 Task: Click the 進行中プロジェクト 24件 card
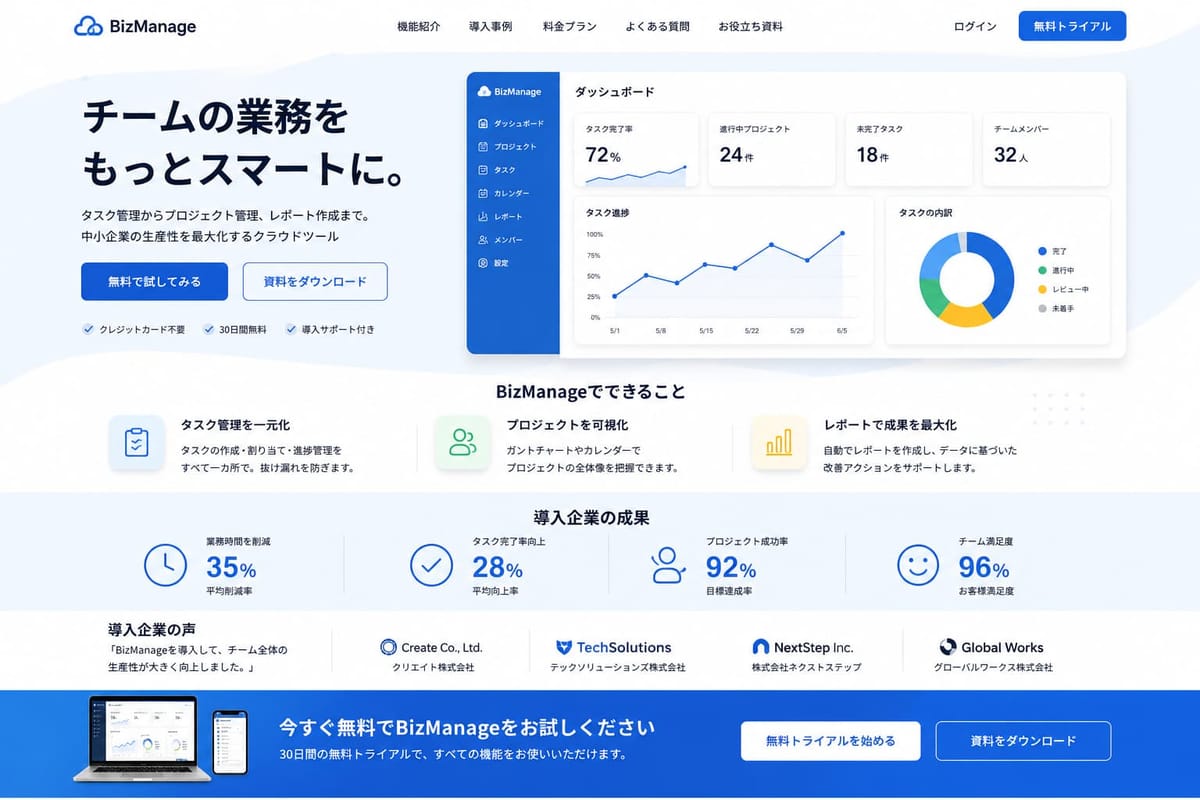[772, 149]
